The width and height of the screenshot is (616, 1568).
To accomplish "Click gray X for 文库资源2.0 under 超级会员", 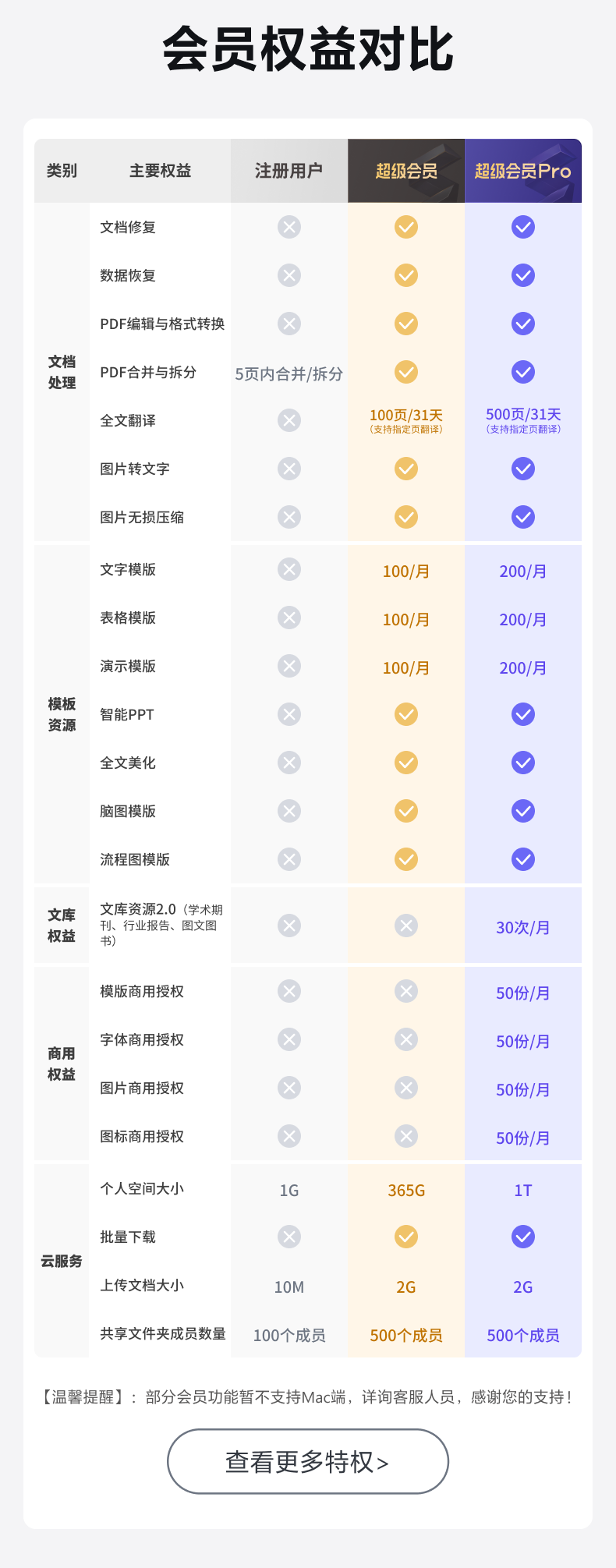I will click(406, 926).
